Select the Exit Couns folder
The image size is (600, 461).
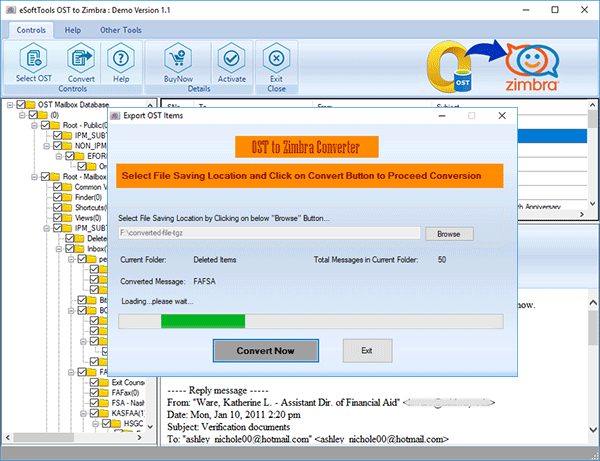pos(128,382)
